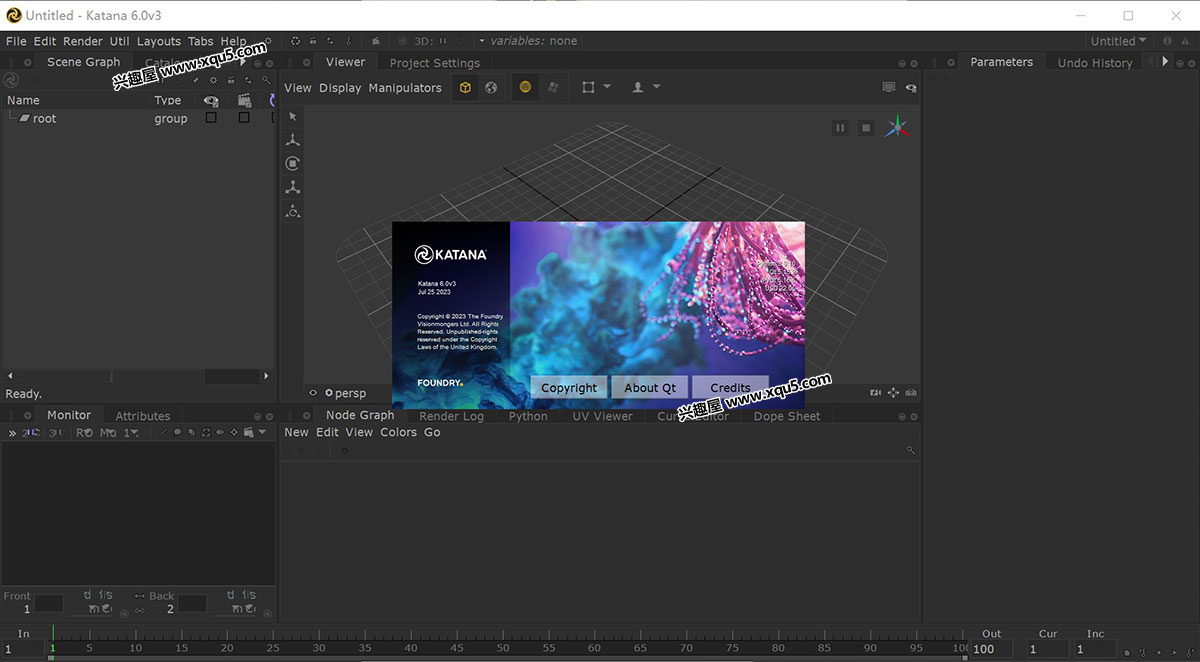The image size is (1200, 662).
Task: Activate the translate manipulator in Viewer sidebar
Action: tap(293, 140)
